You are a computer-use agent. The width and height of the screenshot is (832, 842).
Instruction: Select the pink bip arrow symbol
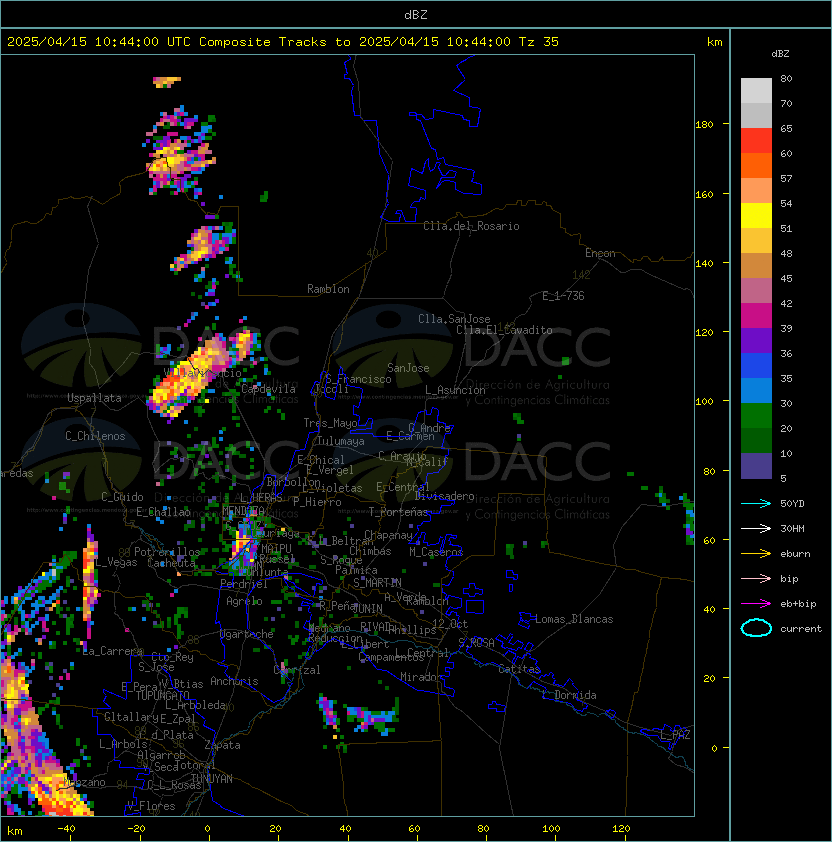[x=756, y=578]
